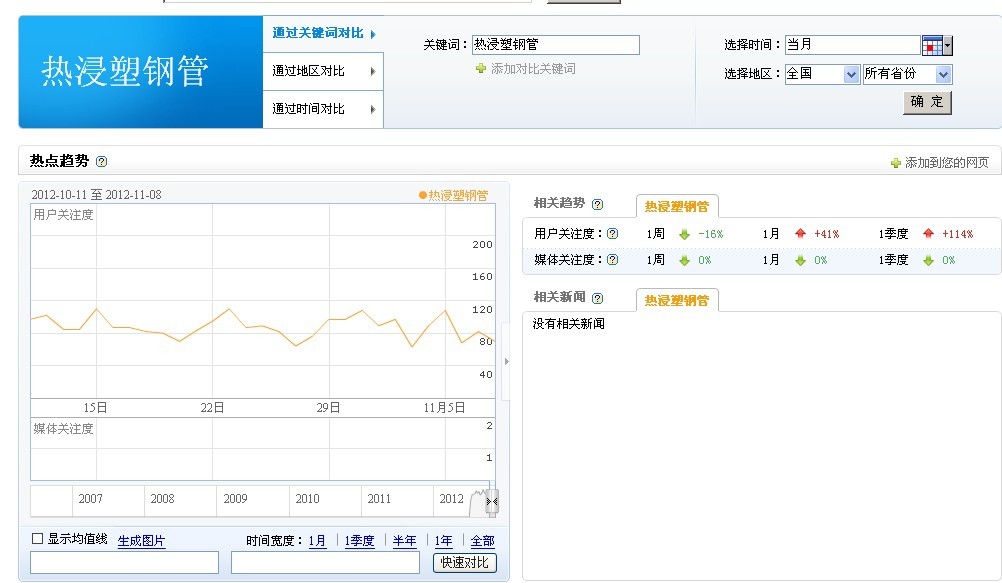Set time width to 1季度

coord(359,541)
